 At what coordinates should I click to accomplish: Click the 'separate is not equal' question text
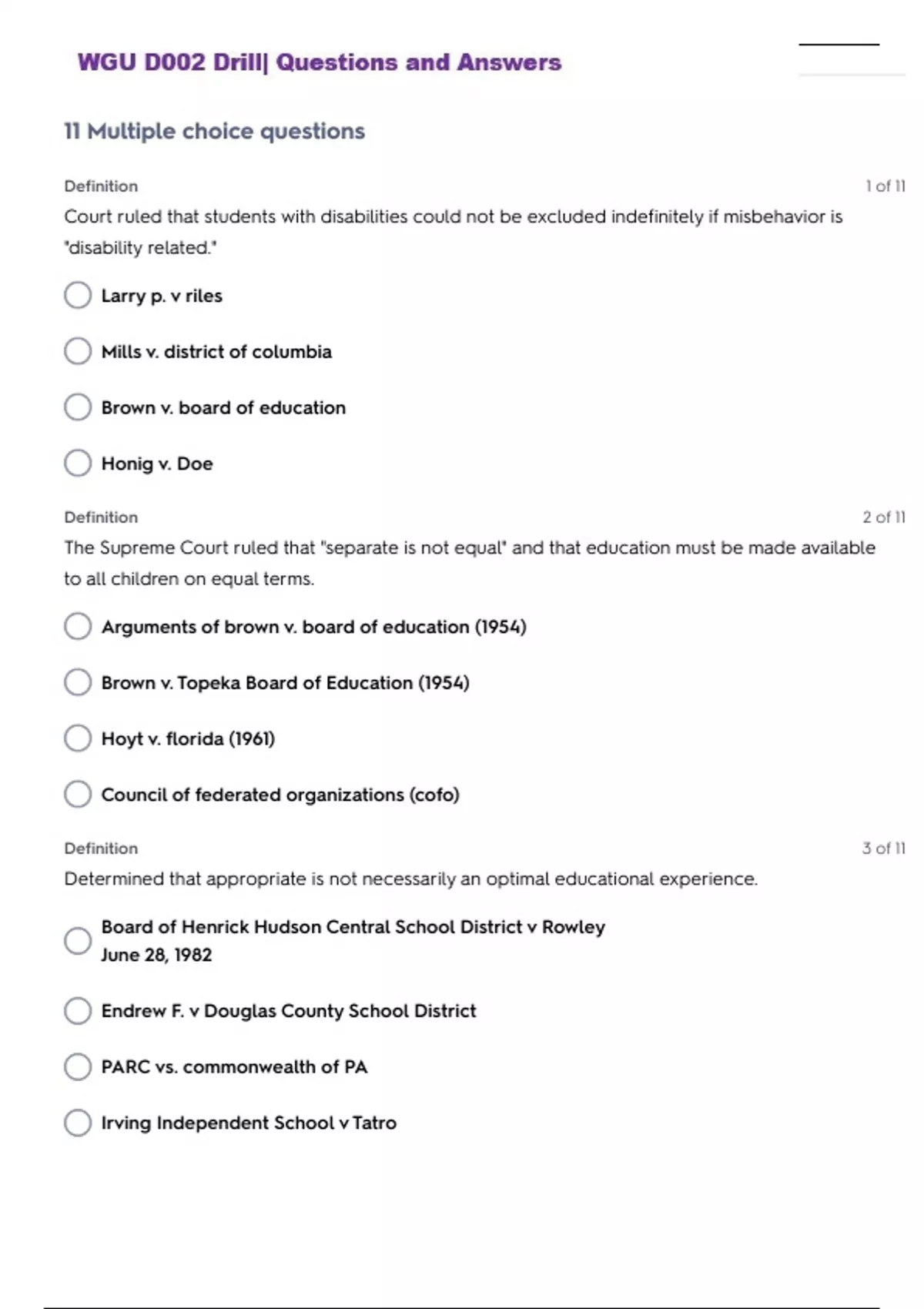[469, 562]
